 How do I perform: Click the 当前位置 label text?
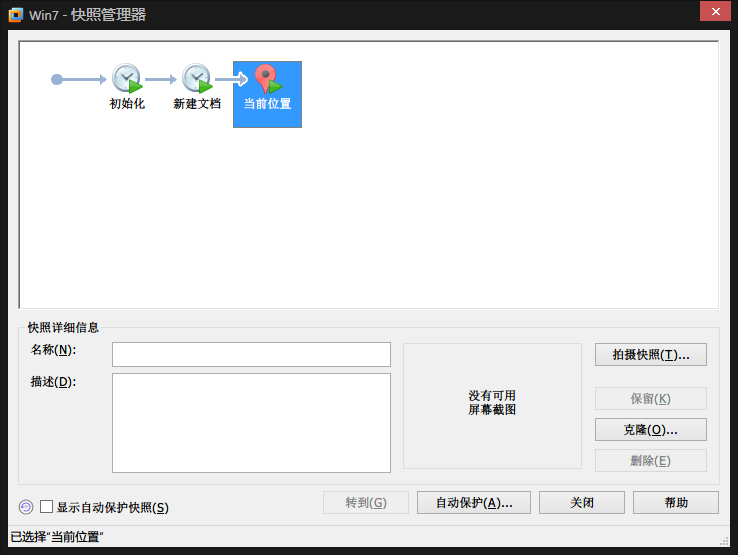pos(267,104)
